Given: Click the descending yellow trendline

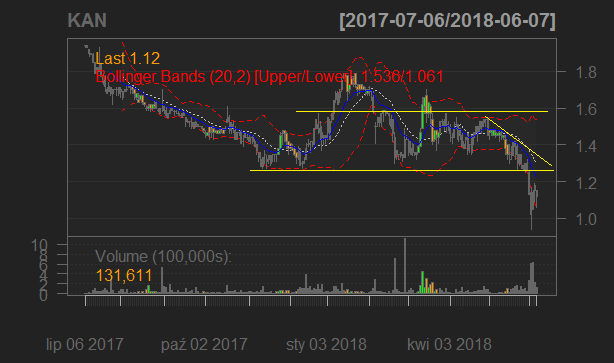Looking at the screenshot, I should tap(518, 141).
